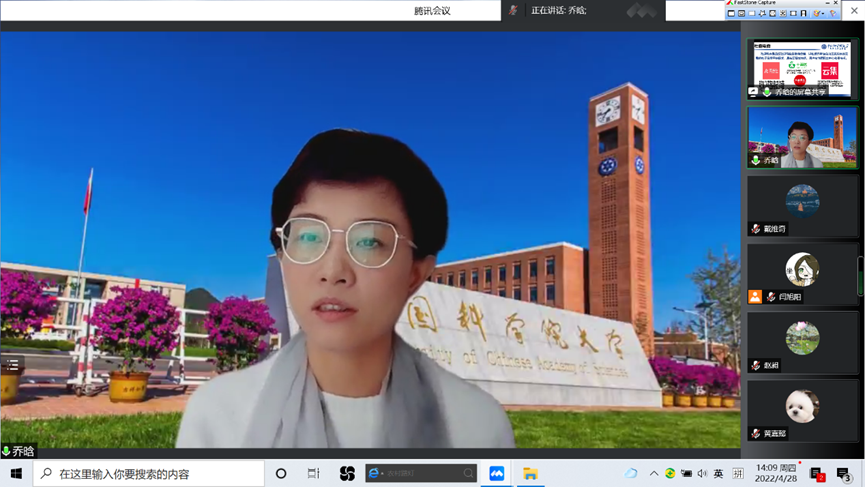
Task: Select 乔晗's camera video tile
Action: pos(802,137)
